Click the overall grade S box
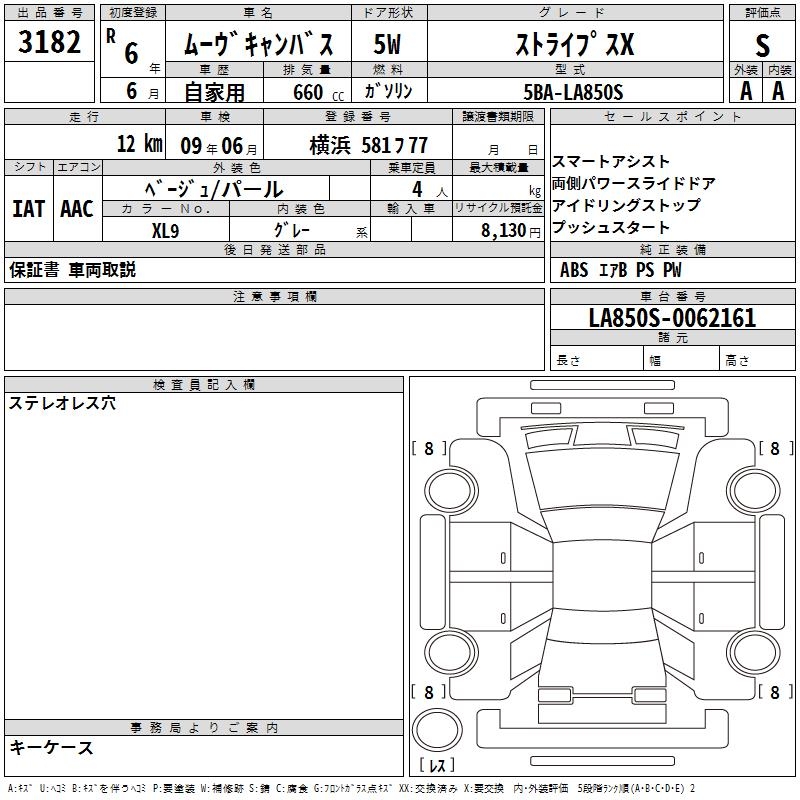 [x=762, y=43]
